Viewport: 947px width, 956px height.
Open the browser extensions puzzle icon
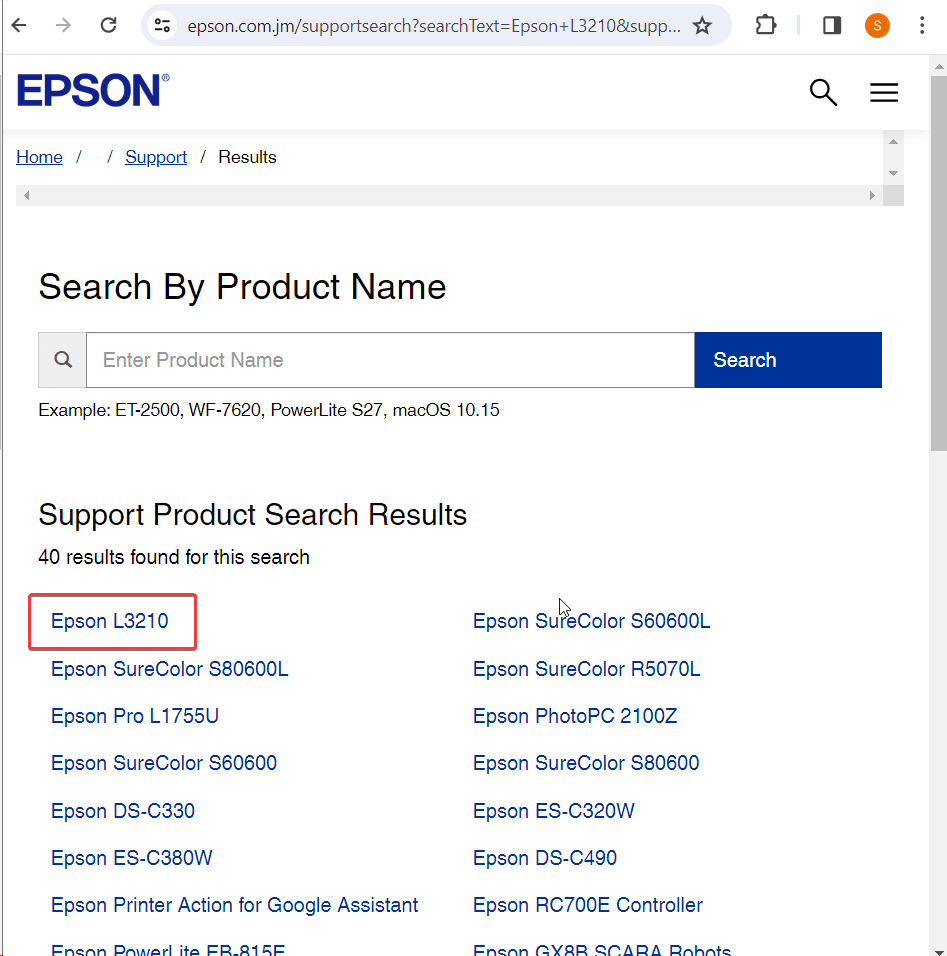click(x=766, y=26)
